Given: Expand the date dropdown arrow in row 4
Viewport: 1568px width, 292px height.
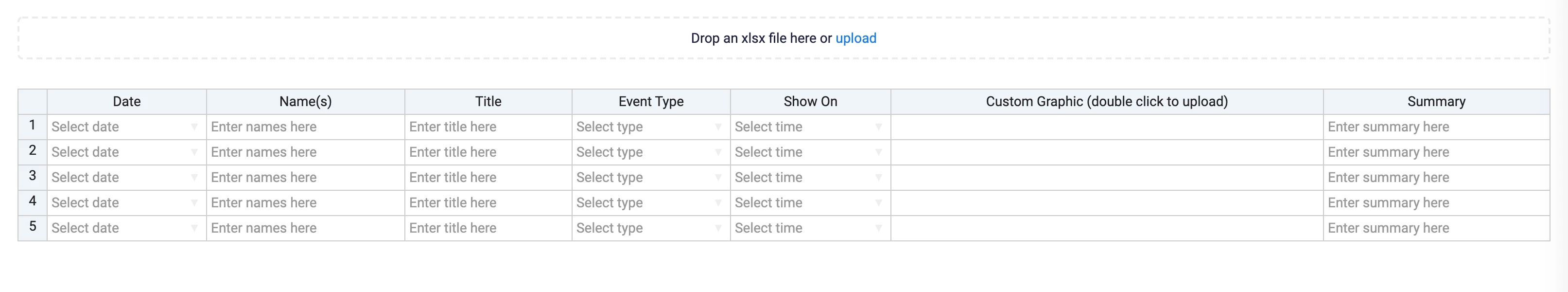Looking at the screenshot, I should (193, 203).
